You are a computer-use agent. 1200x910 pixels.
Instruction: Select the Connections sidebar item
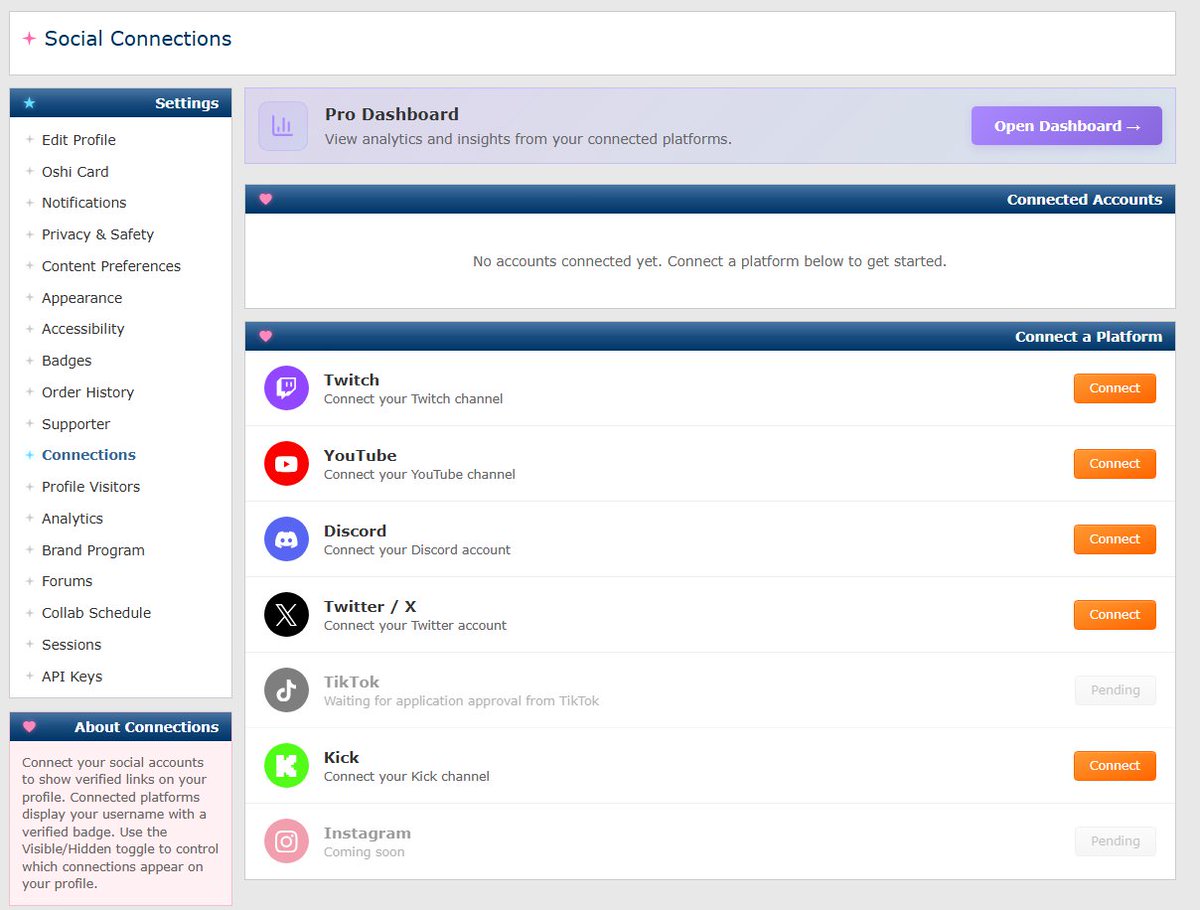[89, 455]
